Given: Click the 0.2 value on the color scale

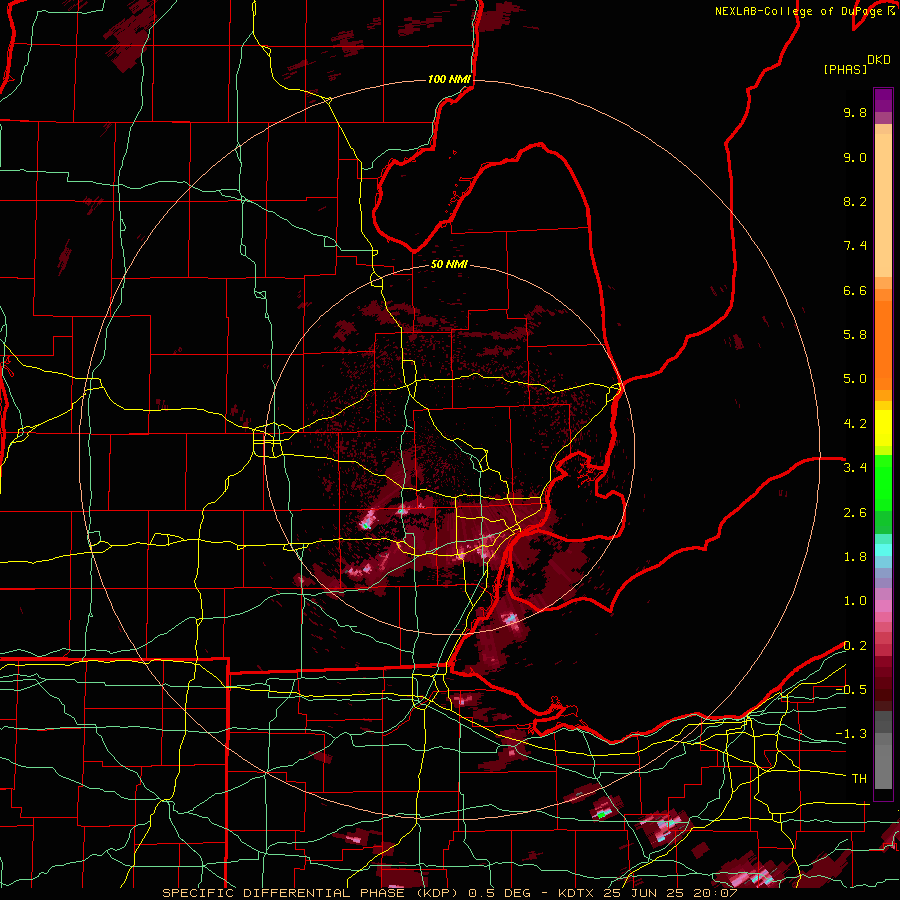Looking at the screenshot, I should 855,646.
